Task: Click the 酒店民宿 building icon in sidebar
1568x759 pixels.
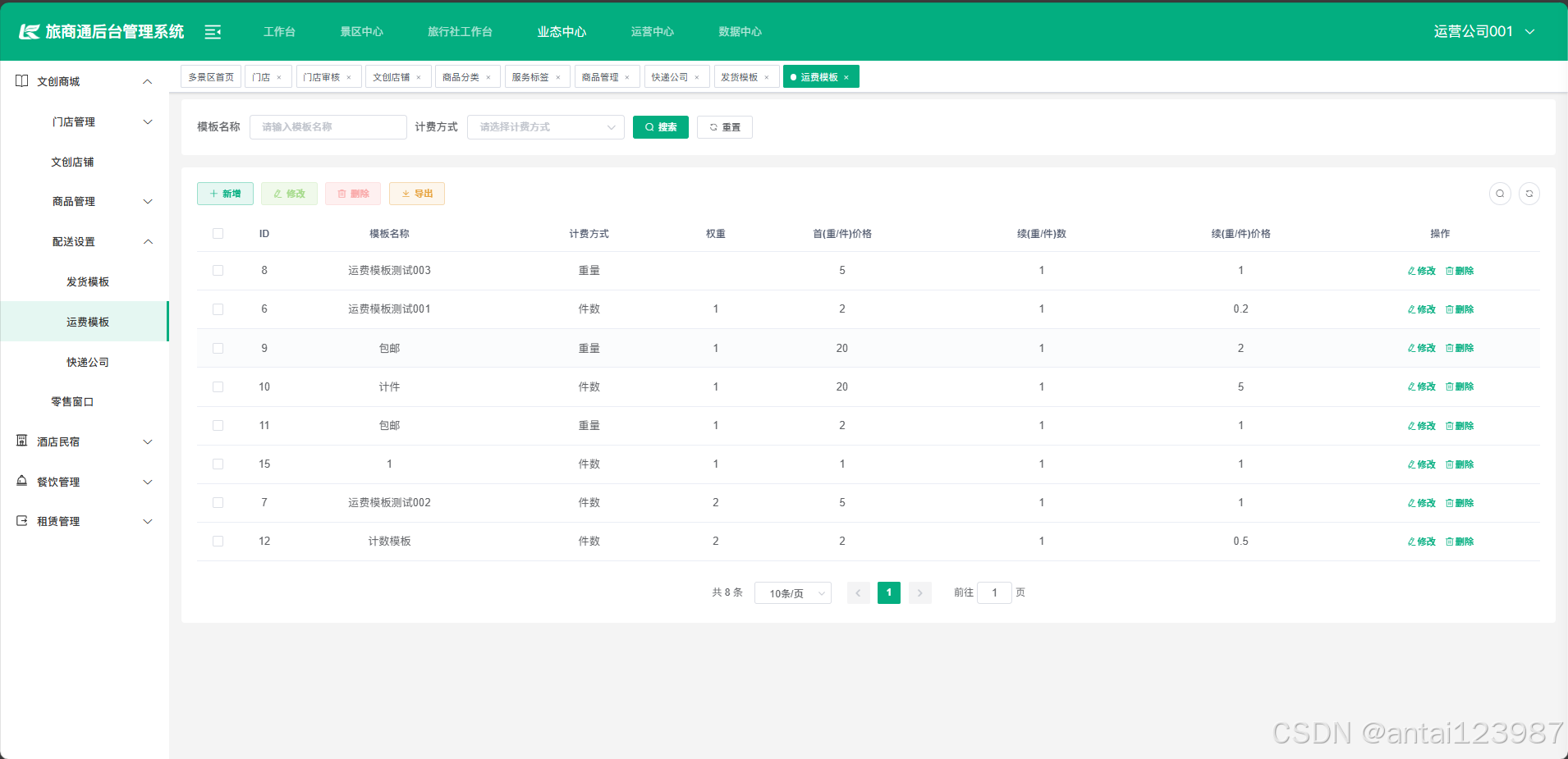Action: tap(22, 441)
